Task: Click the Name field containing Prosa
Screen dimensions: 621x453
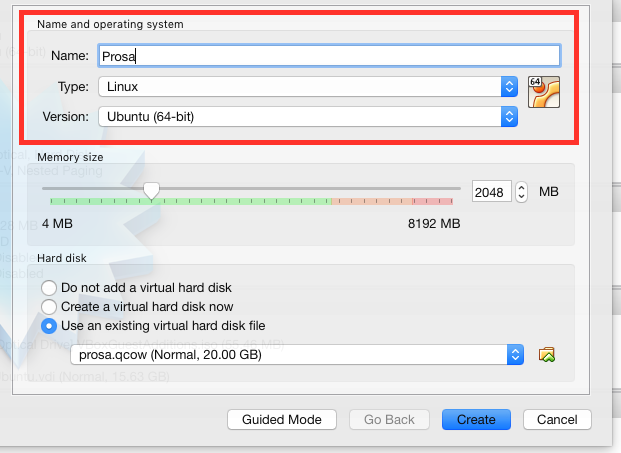Action: coord(329,56)
